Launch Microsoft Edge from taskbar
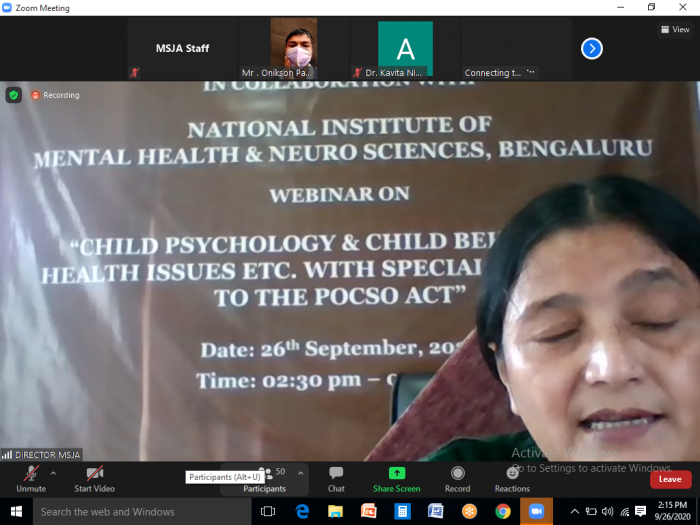 point(302,512)
